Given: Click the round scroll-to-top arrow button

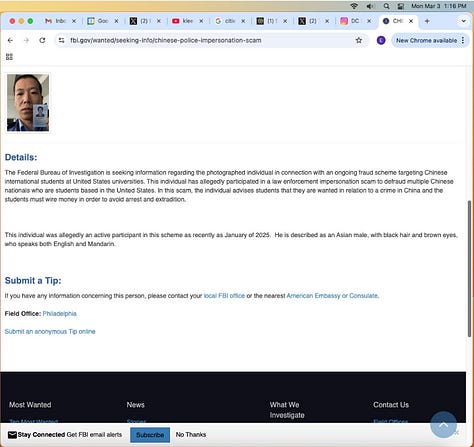Looking at the screenshot, I should [443, 425].
